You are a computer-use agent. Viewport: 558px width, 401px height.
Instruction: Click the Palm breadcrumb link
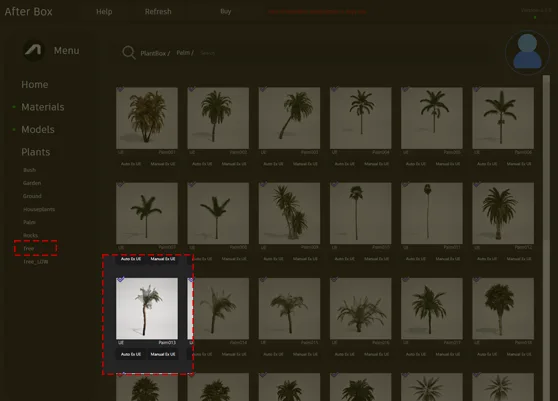point(185,53)
